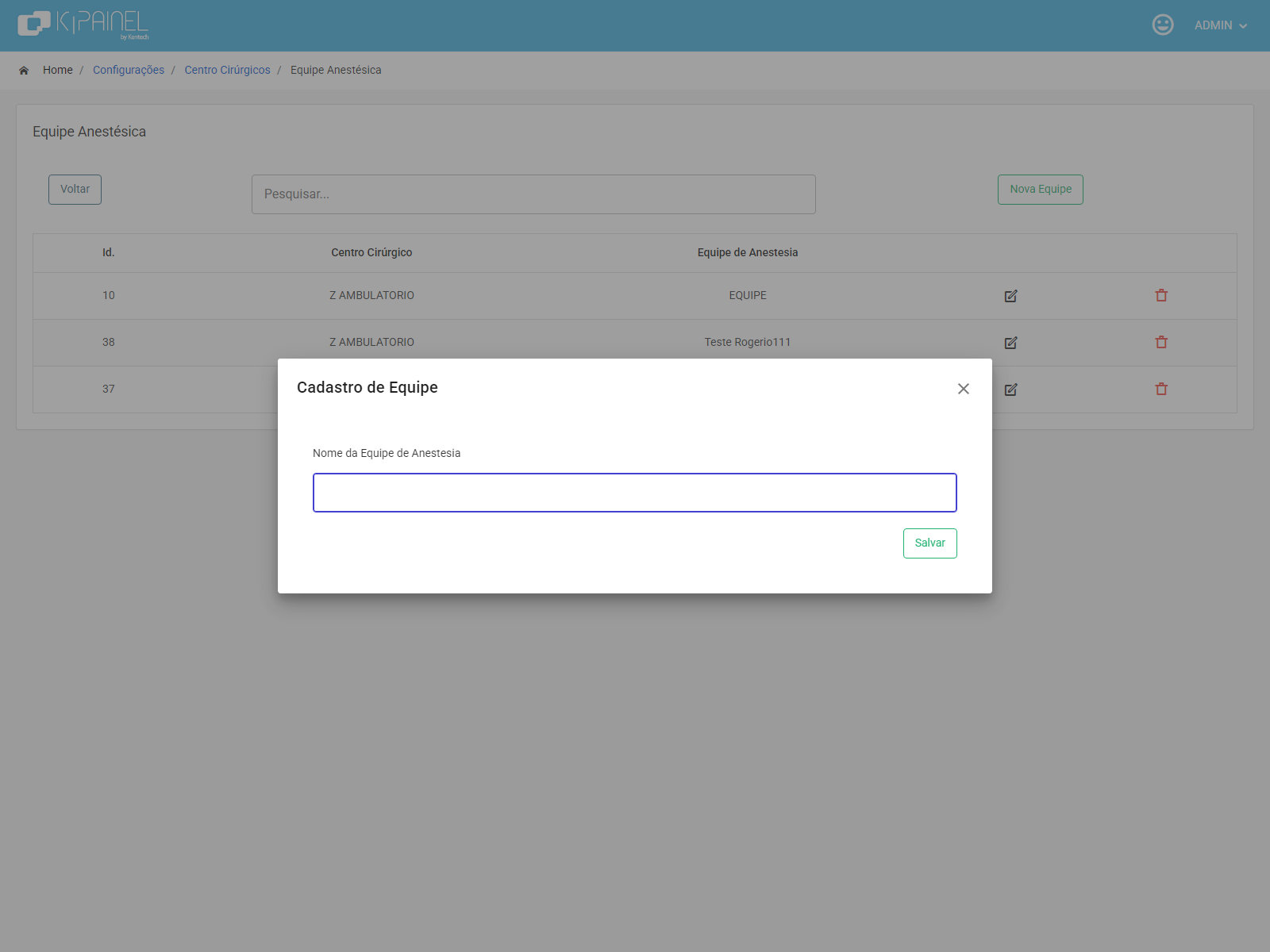Open Configurações breadcrumb link
Viewport: 1270px width, 952px height.
[x=129, y=70]
